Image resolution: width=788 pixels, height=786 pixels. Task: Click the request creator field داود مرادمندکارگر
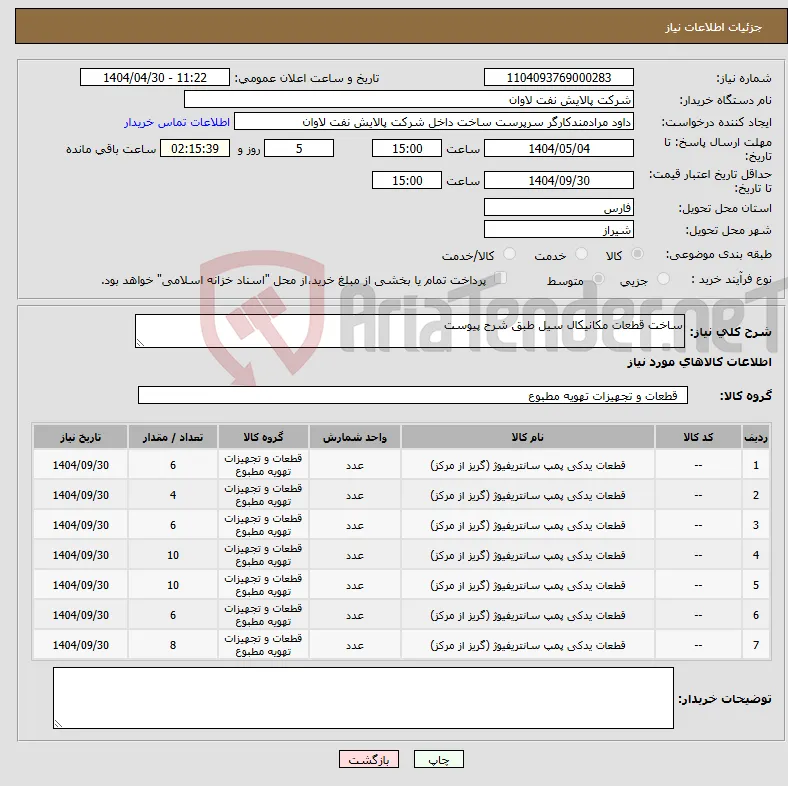coord(434,122)
